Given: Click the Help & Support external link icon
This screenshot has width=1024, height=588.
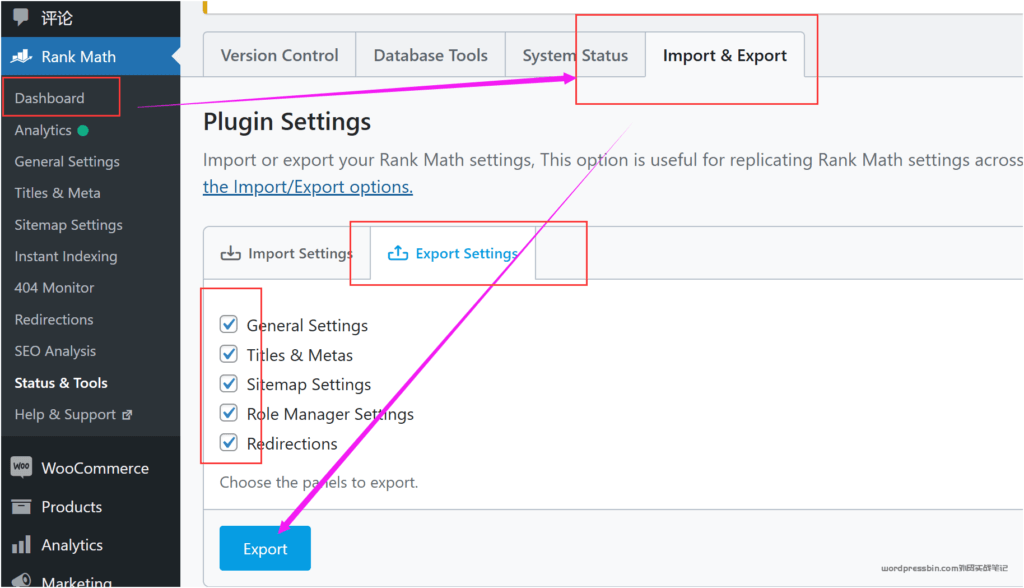Looking at the screenshot, I should pyautogui.click(x=127, y=414).
